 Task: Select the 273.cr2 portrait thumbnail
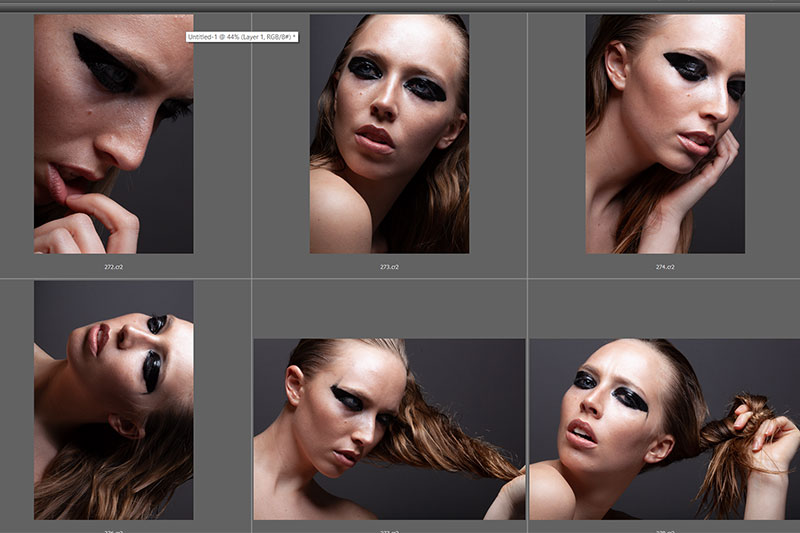389,134
